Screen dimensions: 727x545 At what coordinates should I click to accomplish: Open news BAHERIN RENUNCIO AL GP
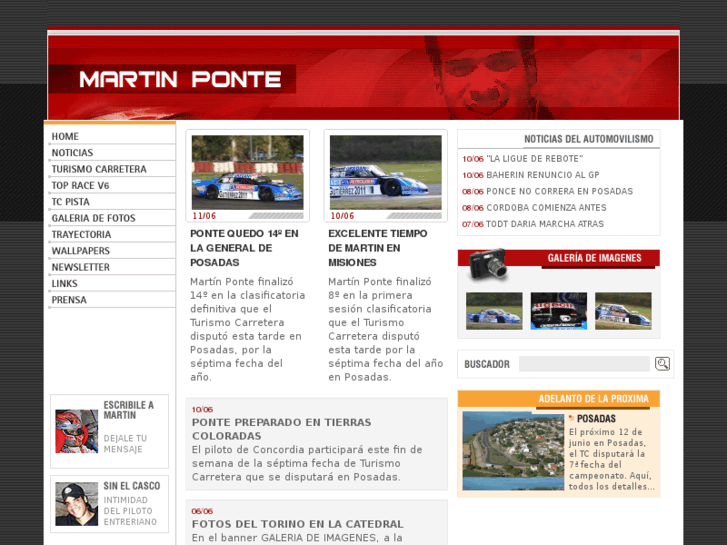click(x=543, y=175)
